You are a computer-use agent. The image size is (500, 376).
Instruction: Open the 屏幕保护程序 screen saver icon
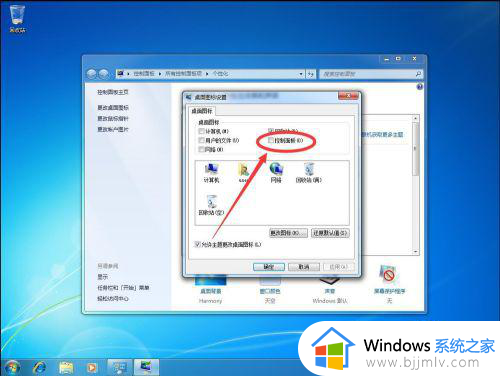pos(389,283)
